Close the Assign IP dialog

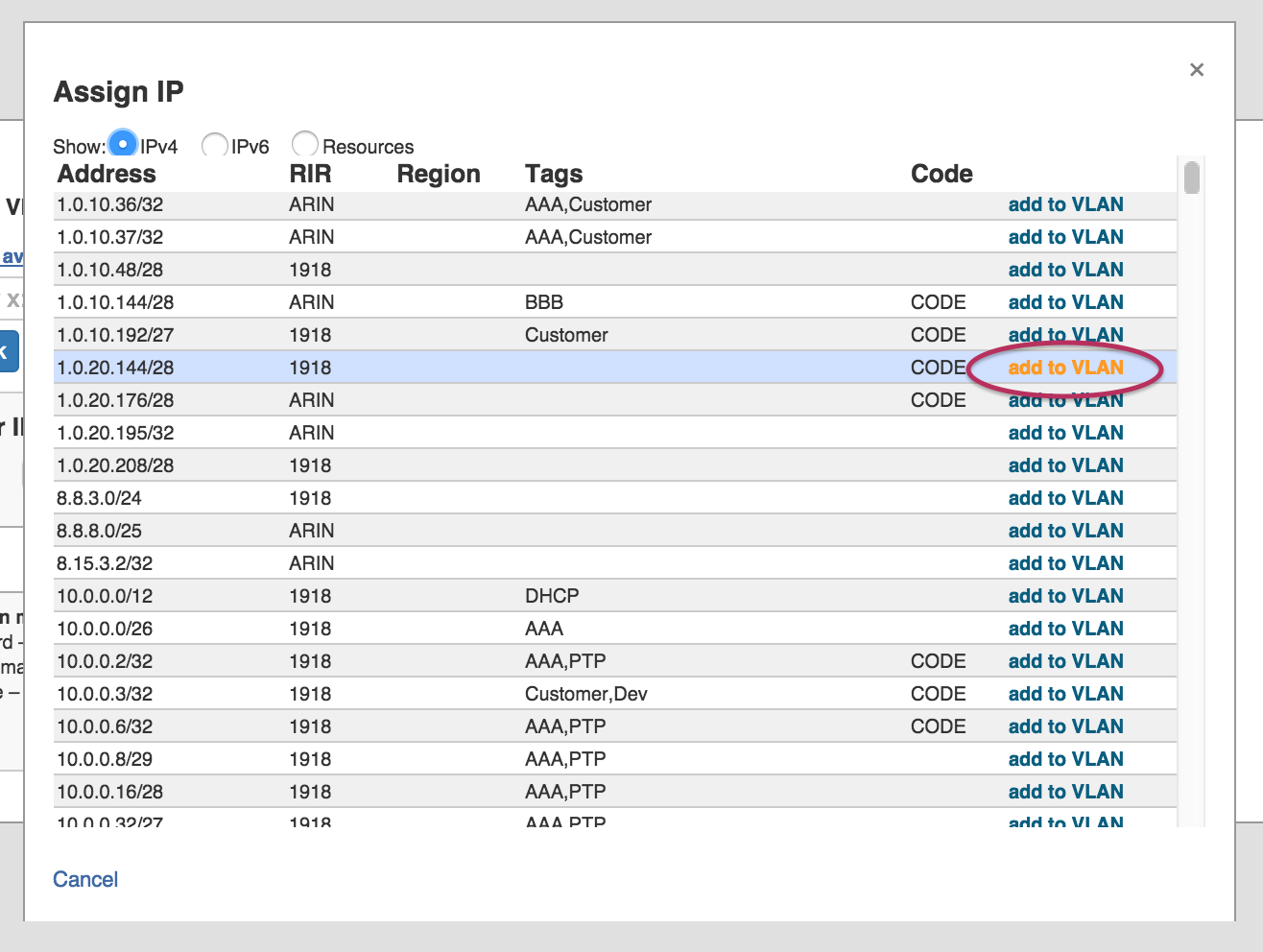(1196, 69)
